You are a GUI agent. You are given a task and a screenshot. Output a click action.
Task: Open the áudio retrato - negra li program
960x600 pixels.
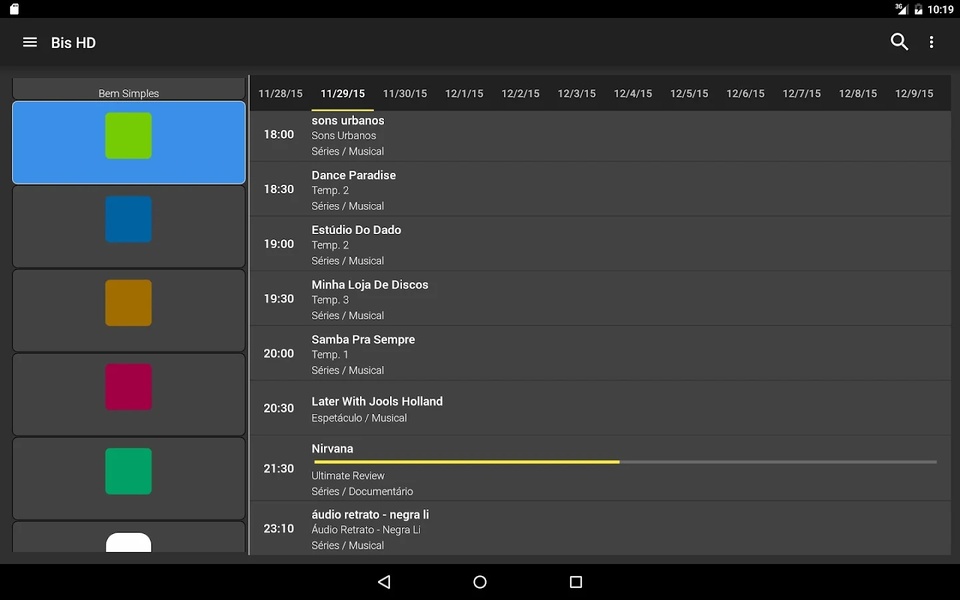point(601,529)
